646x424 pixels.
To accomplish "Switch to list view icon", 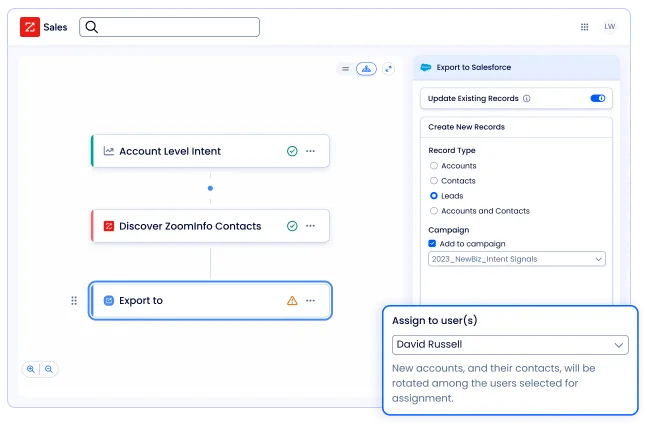I will (346, 69).
